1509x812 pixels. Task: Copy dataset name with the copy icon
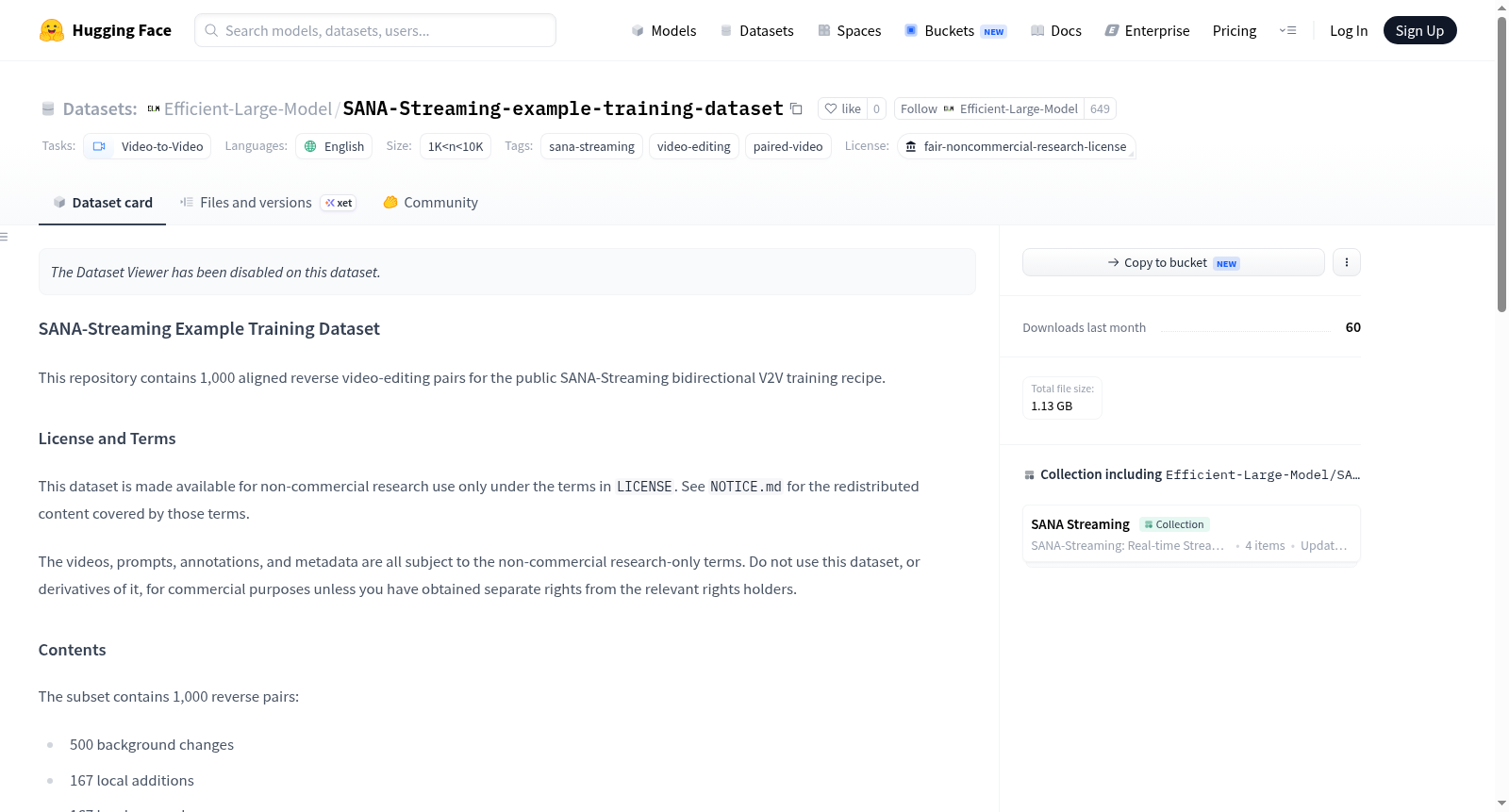[x=796, y=108]
